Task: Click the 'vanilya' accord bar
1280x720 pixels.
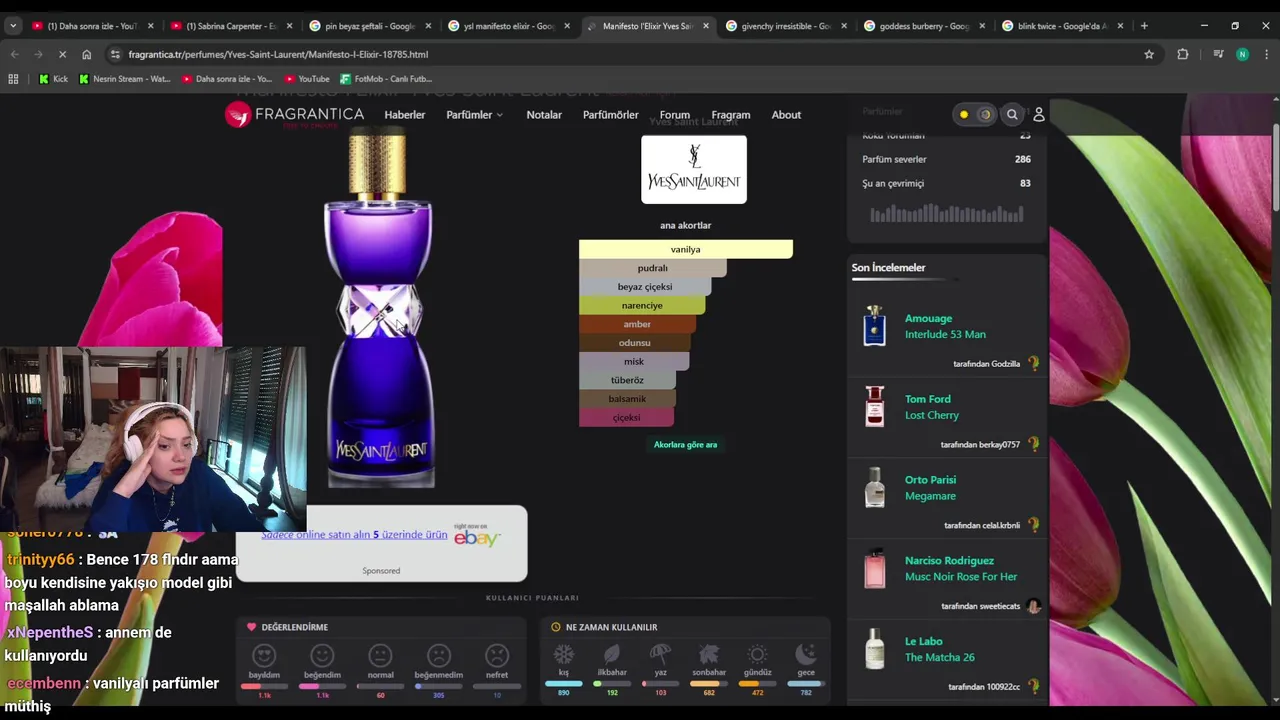Action: point(686,249)
